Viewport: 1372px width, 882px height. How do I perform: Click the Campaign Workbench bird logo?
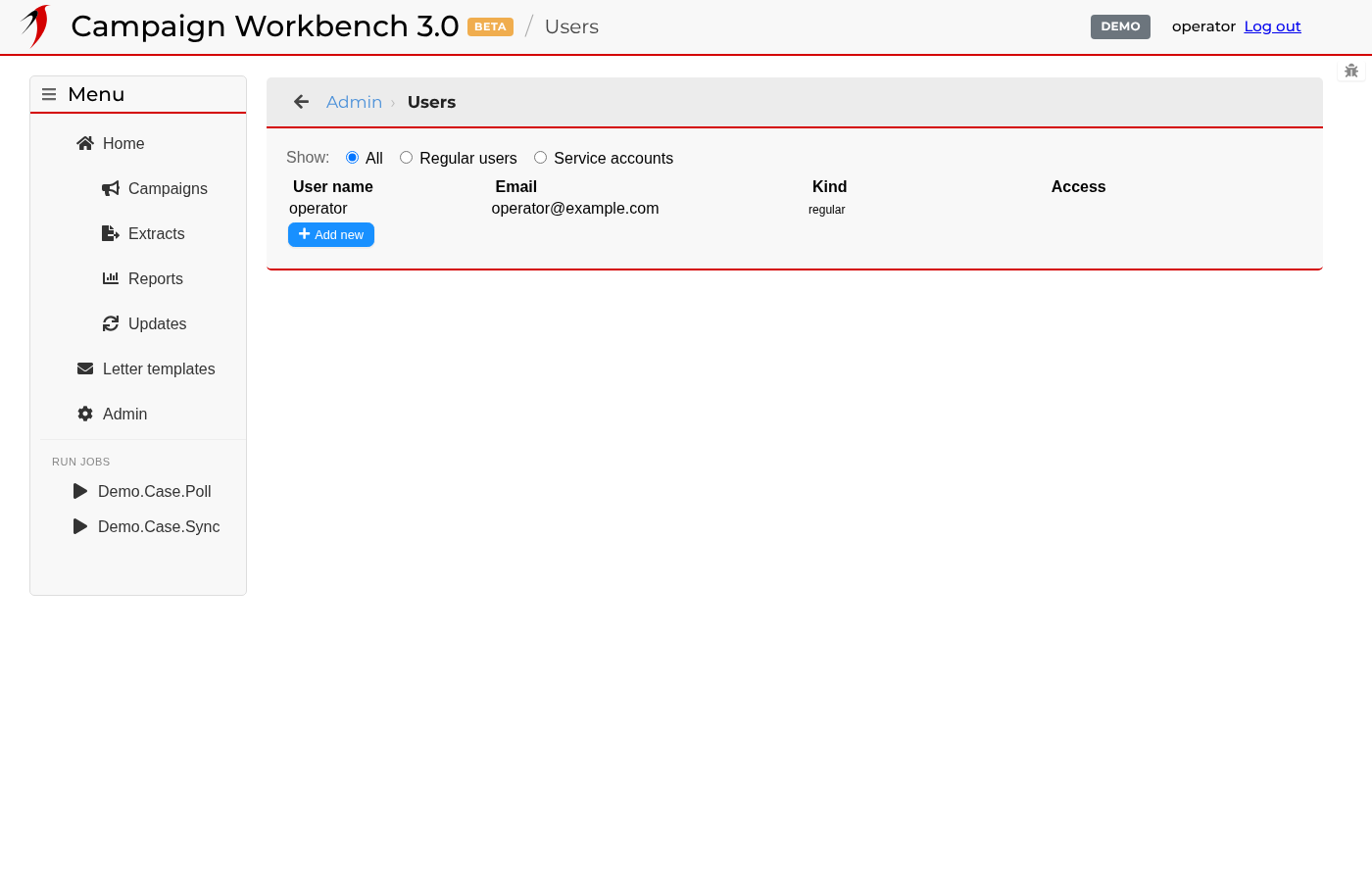[35, 26]
